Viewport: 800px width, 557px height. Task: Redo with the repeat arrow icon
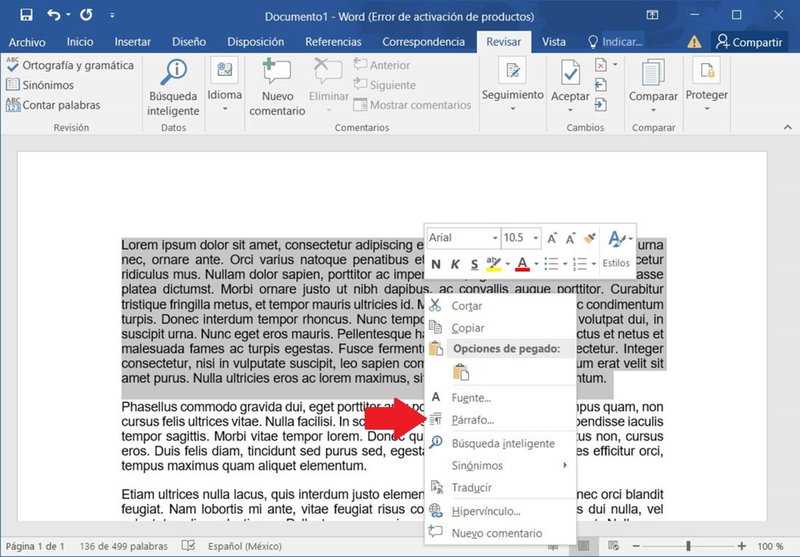pos(86,15)
